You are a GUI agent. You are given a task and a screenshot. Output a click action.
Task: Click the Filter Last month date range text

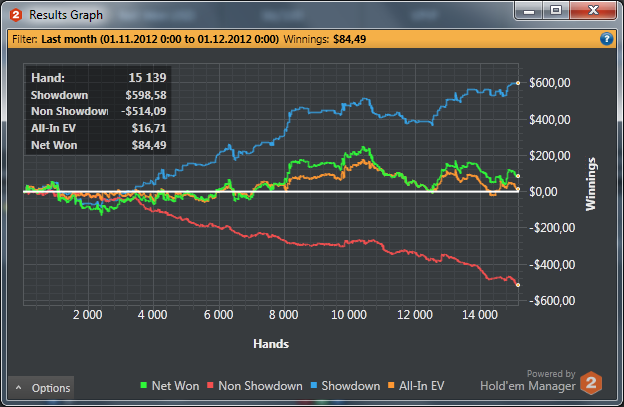click(160, 39)
